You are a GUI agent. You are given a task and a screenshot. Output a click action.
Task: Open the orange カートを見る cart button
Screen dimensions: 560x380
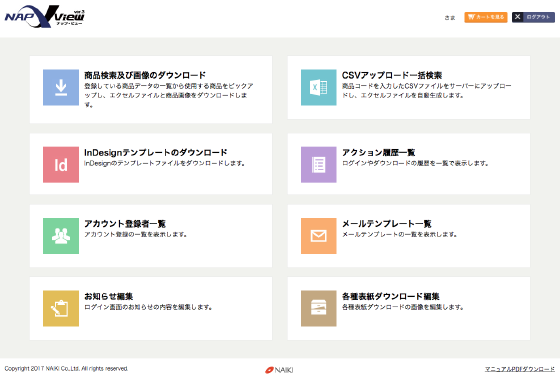[x=486, y=17]
